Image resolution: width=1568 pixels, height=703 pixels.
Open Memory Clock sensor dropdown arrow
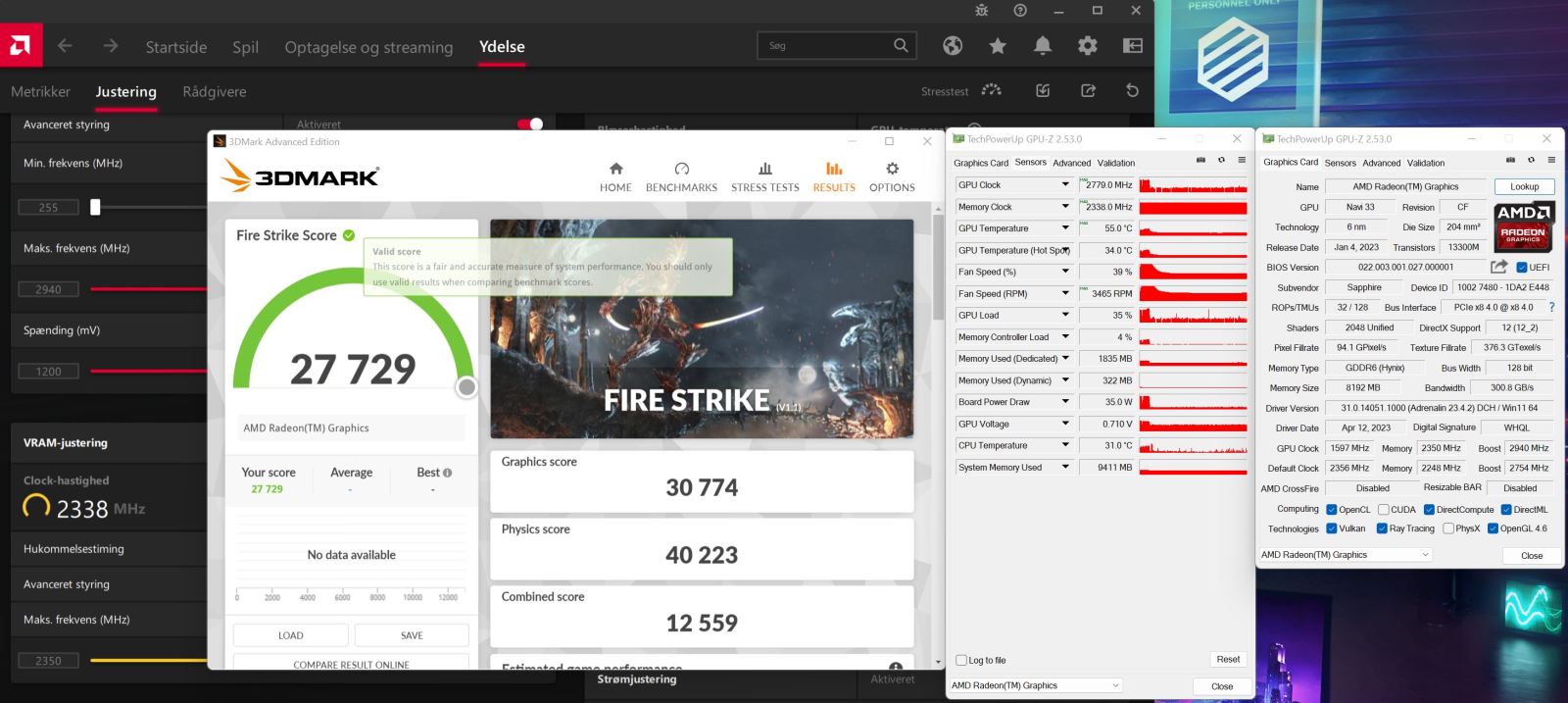coord(1065,207)
